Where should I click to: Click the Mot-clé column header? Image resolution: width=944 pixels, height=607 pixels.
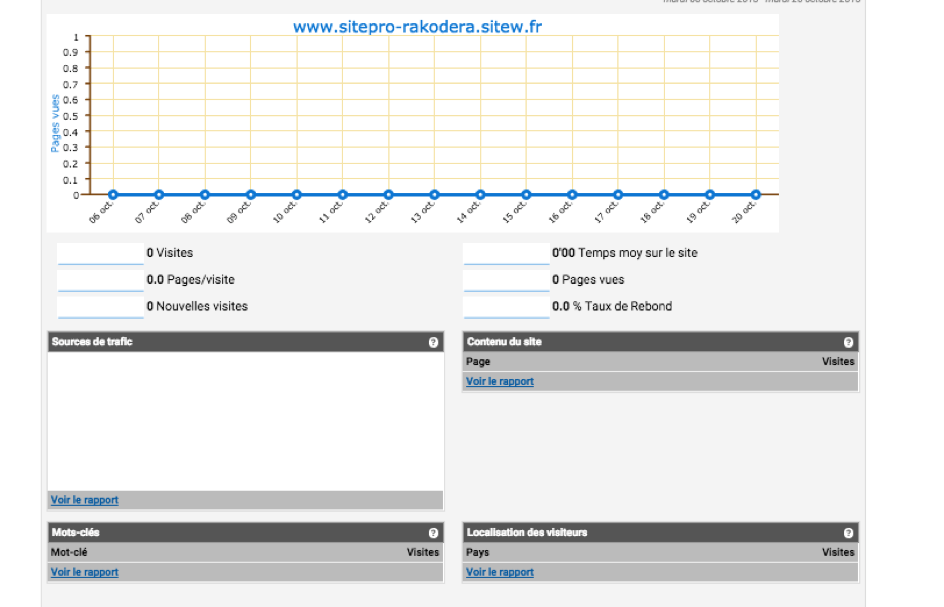69,552
